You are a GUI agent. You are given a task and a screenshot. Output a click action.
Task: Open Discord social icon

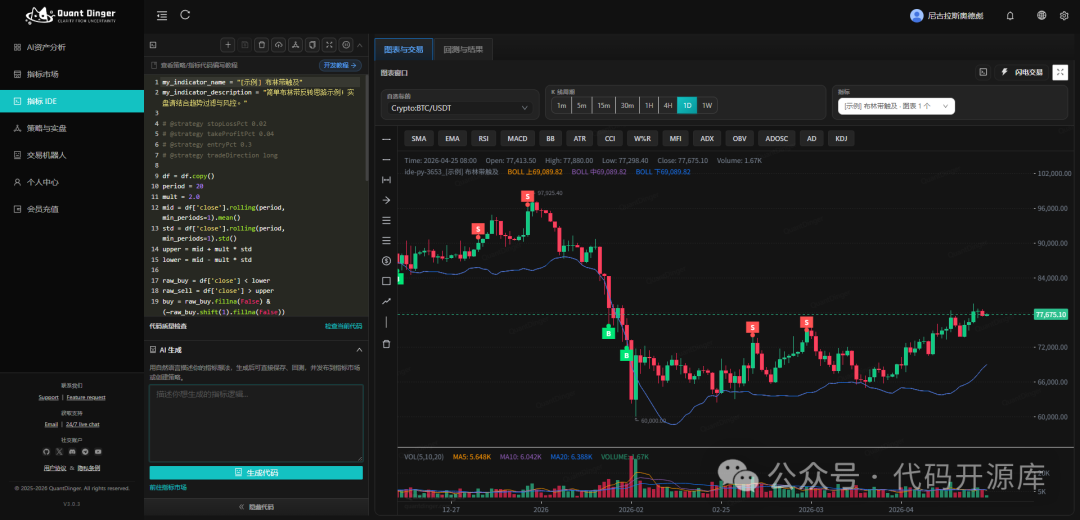tap(72, 452)
